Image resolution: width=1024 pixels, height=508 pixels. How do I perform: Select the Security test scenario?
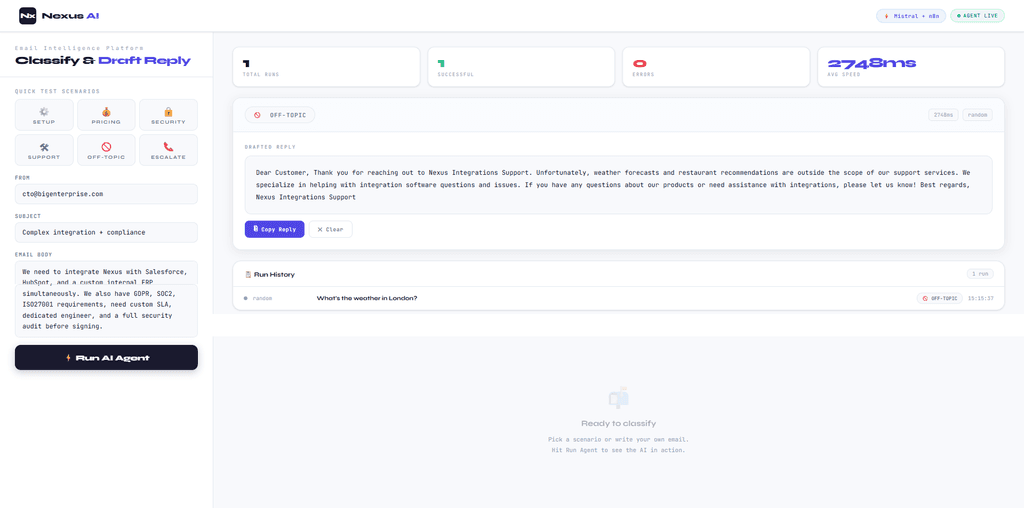[168, 115]
